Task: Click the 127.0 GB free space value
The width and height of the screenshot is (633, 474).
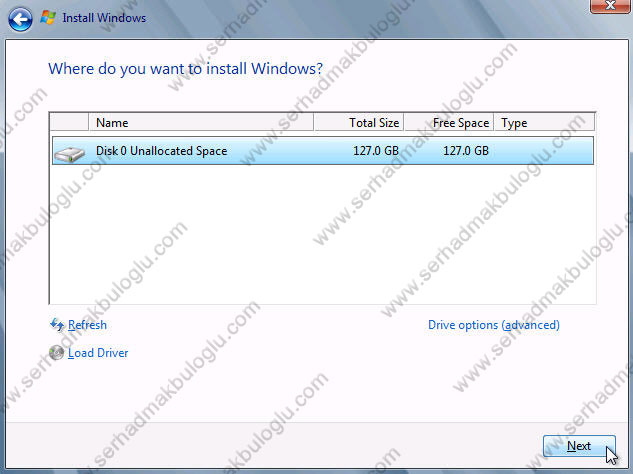Action: click(x=466, y=151)
